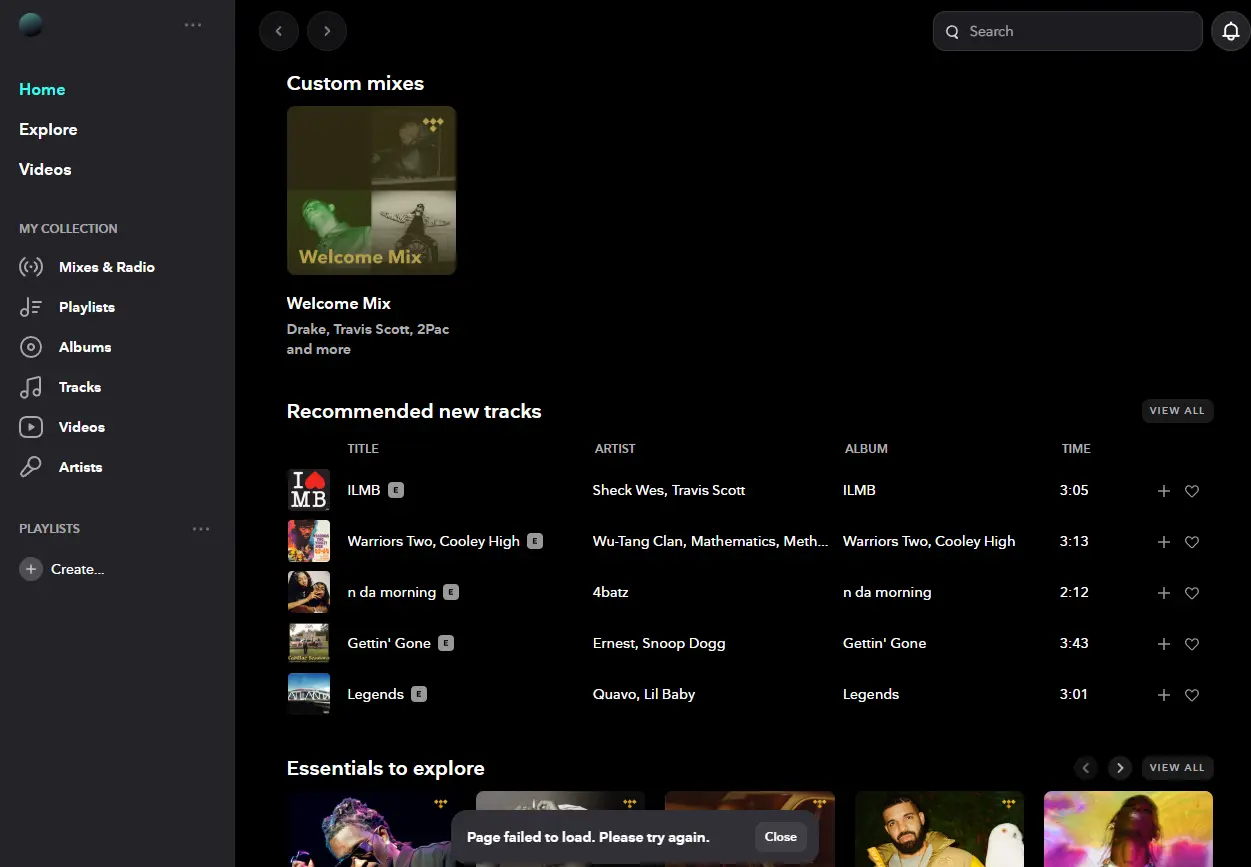Favorite the Gettin' Gone track

1192,644
